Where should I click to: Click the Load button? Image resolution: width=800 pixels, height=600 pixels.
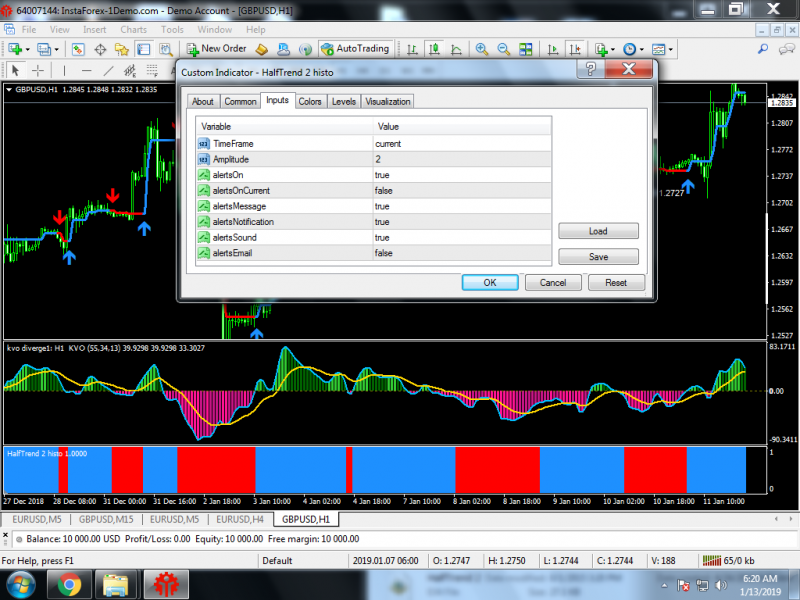(x=597, y=231)
